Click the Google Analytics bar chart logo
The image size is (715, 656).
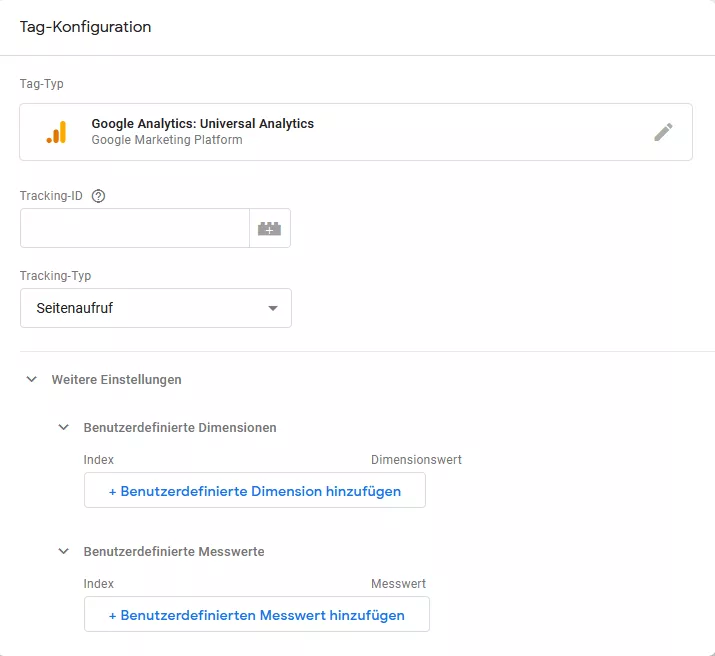pyautogui.click(x=57, y=132)
